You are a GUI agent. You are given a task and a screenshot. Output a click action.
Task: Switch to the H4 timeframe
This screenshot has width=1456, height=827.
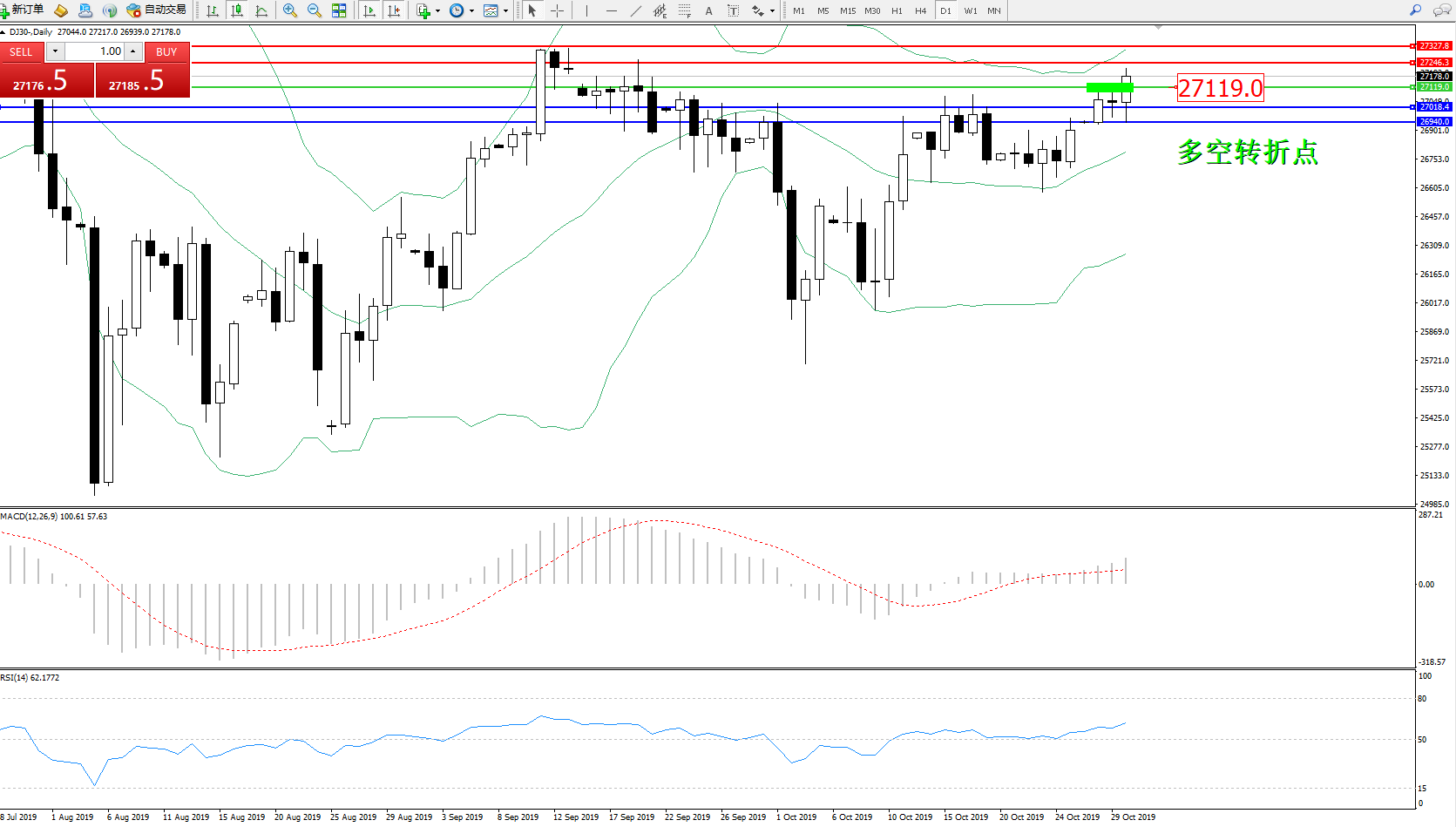pos(920,10)
